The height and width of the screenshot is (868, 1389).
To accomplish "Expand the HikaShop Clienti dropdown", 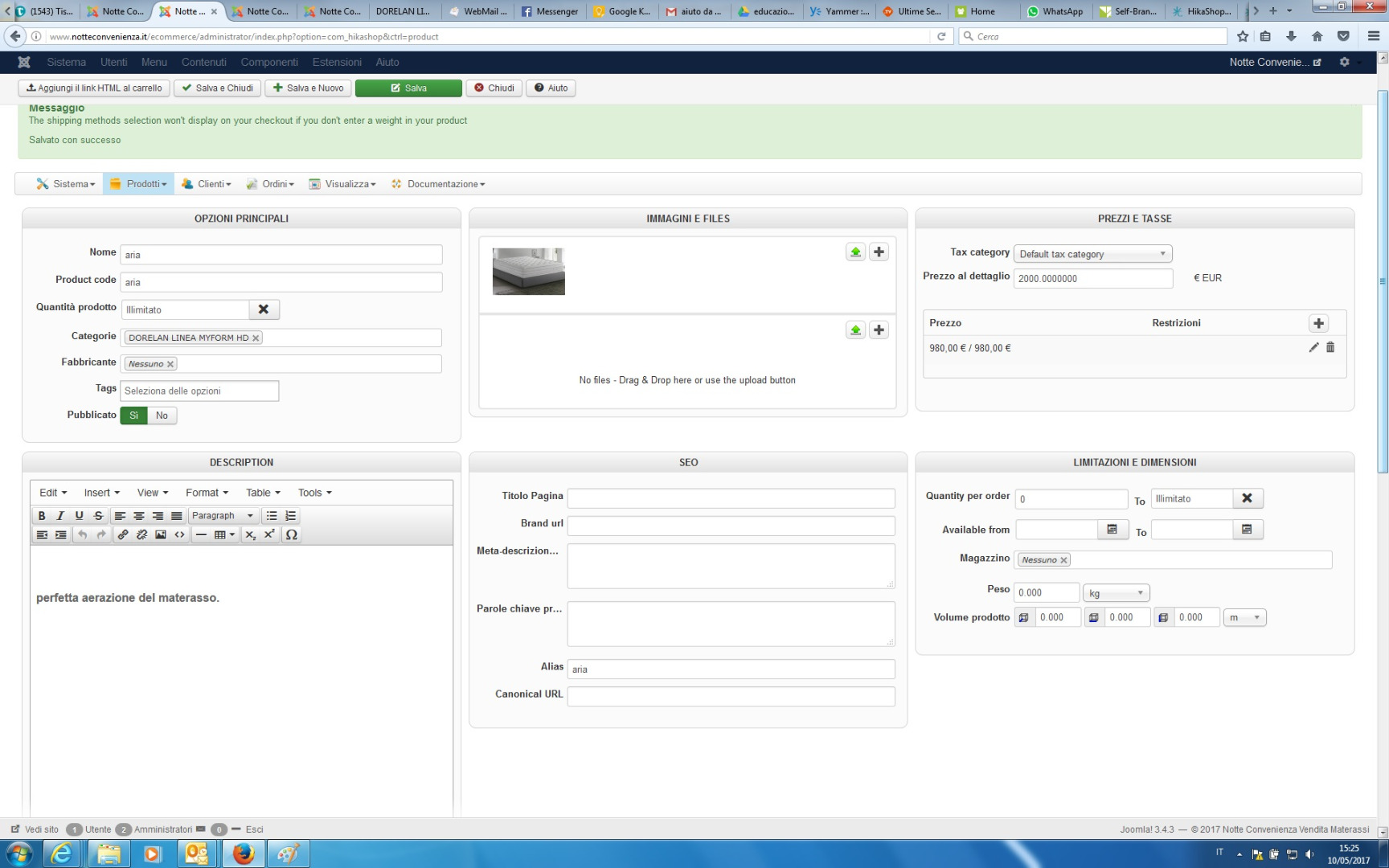I will click(206, 184).
